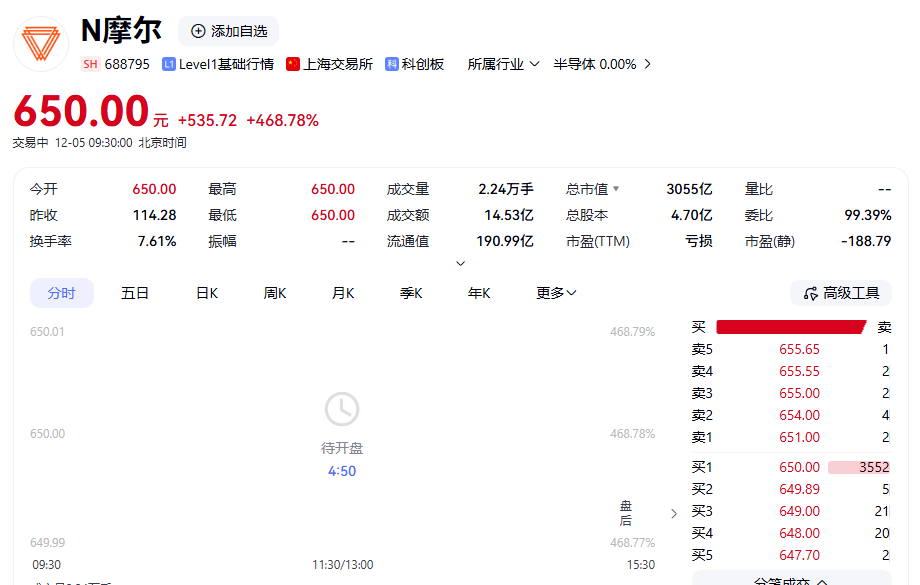Image resolution: width=920 pixels, height=585 pixels.
Task: Click the red buy/sell ratio bar
Action: click(x=790, y=327)
